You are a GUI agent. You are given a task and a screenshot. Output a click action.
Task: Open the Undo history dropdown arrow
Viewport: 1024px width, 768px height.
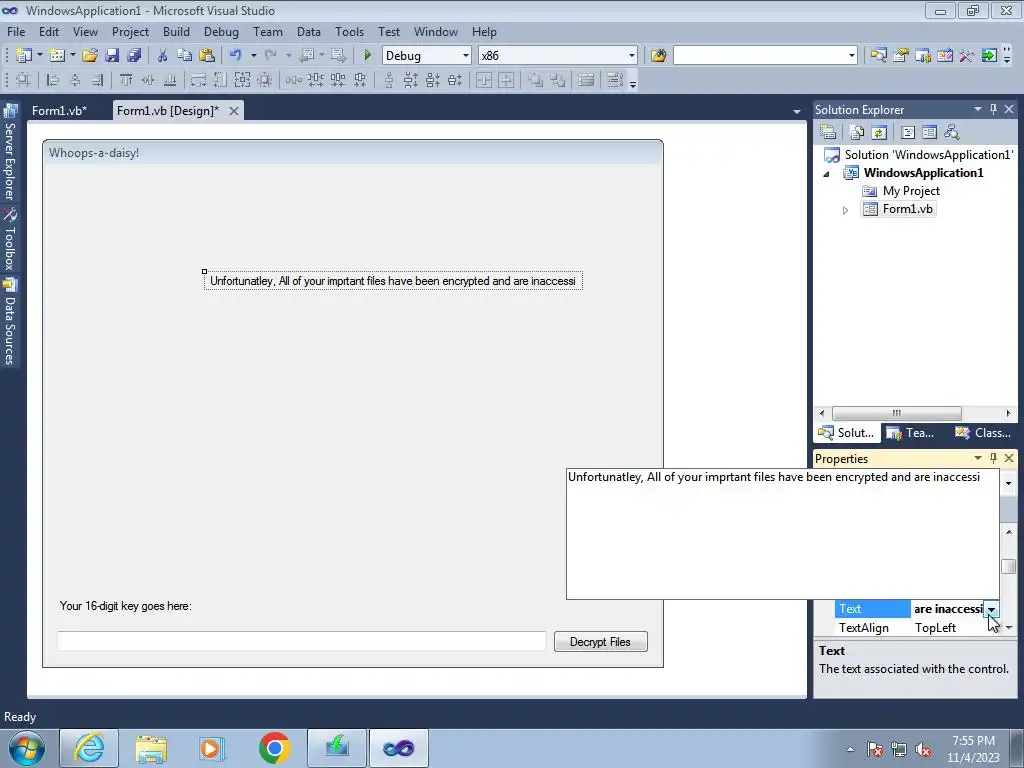click(253, 56)
